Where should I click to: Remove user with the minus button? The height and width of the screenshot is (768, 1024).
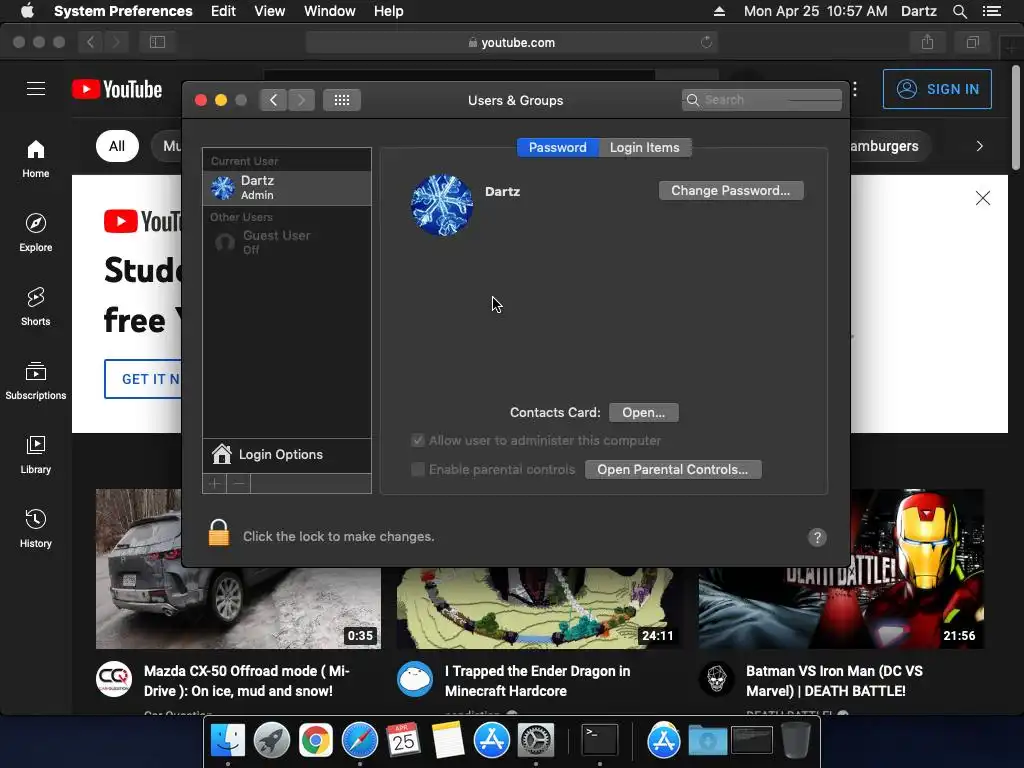238,483
